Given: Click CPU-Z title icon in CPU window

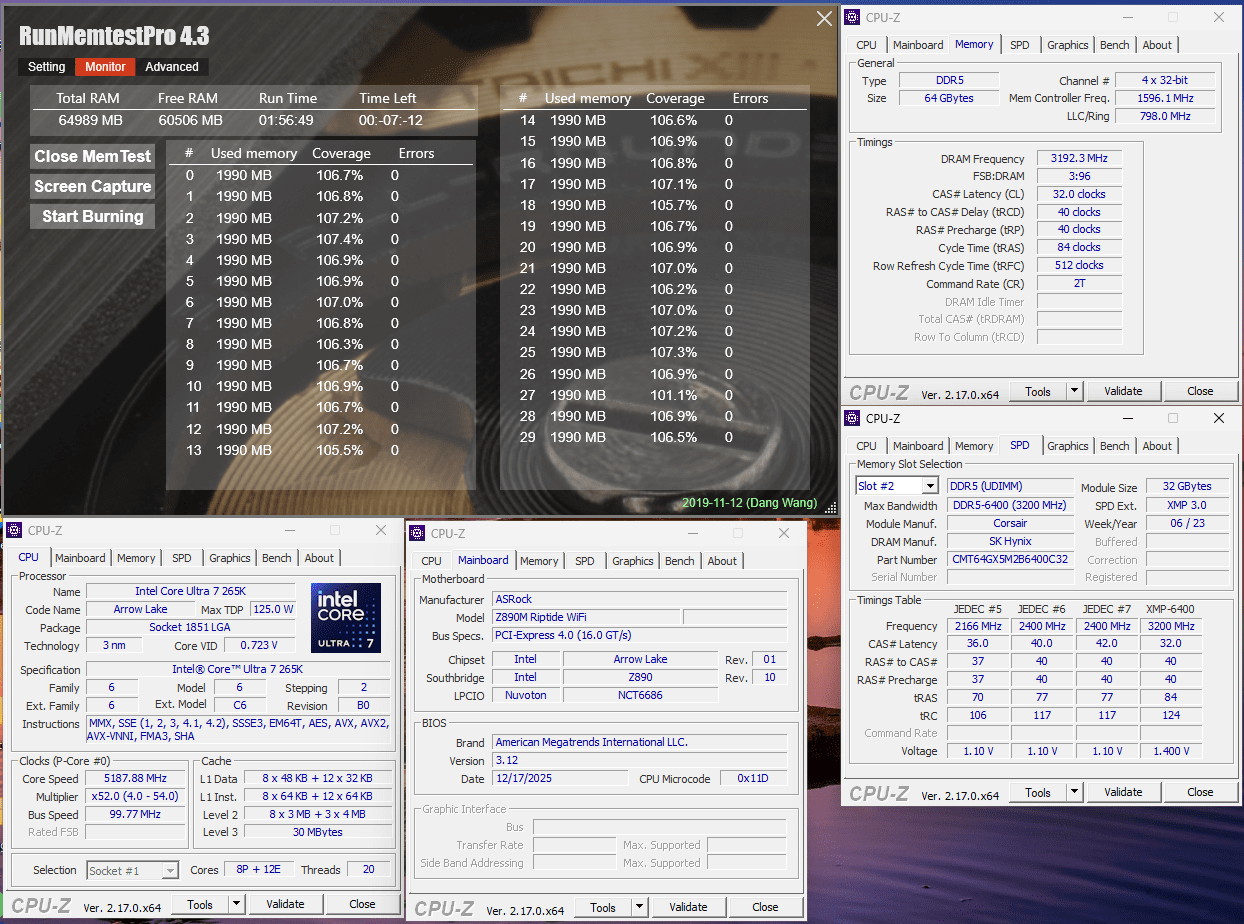Looking at the screenshot, I should point(15,530).
